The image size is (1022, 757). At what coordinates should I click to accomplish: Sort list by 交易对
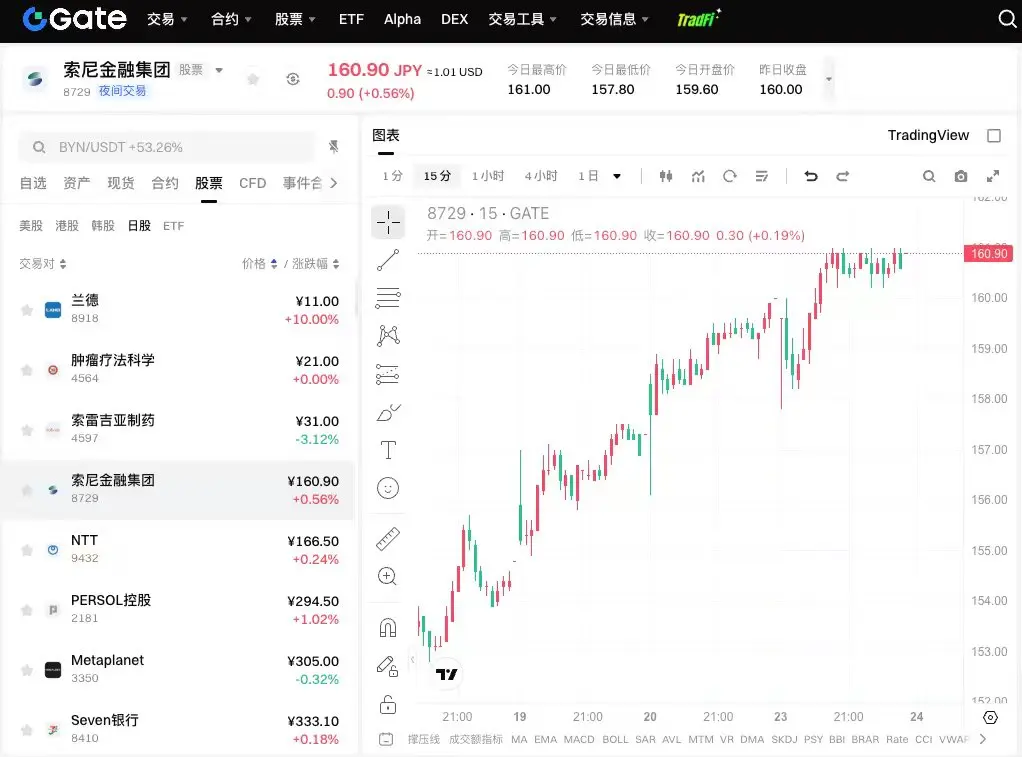pos(42,263)
